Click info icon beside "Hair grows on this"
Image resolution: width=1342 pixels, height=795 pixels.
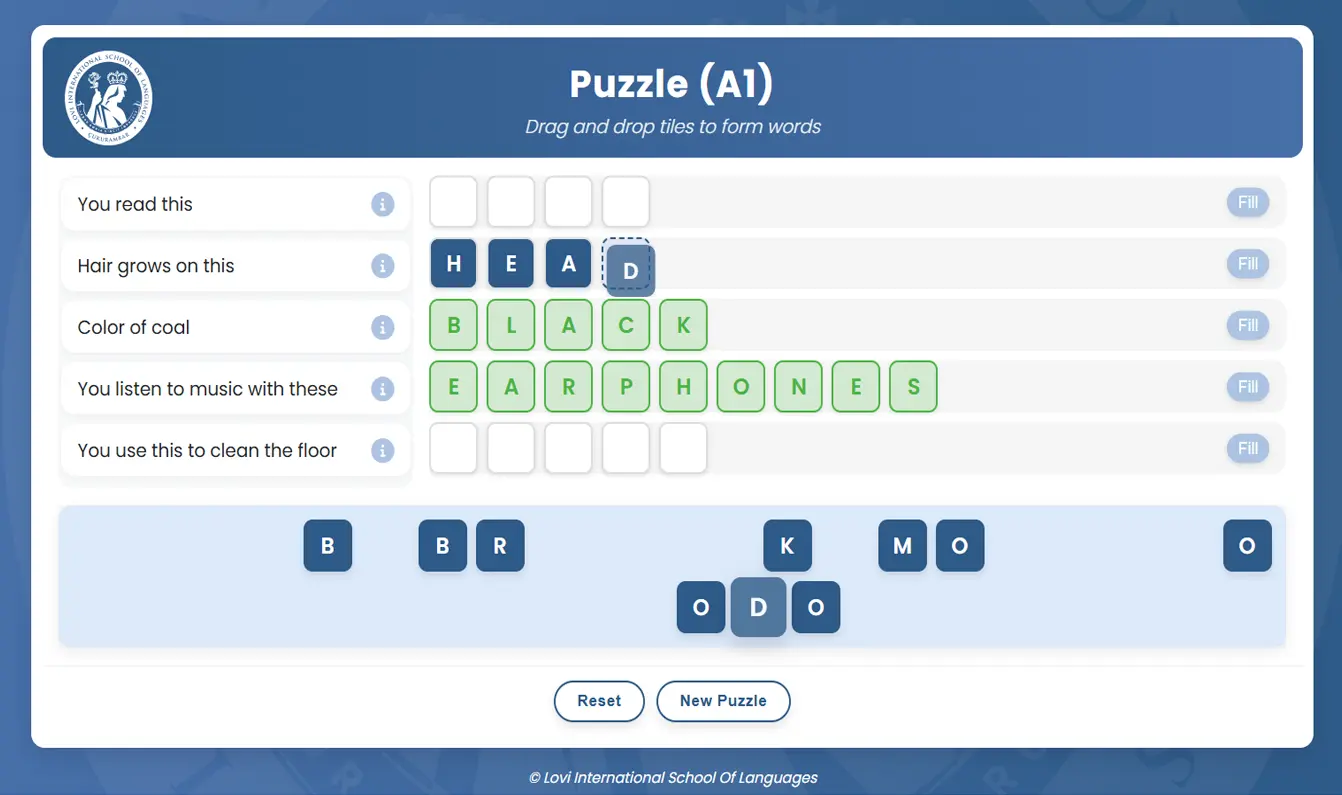(383, 265)
